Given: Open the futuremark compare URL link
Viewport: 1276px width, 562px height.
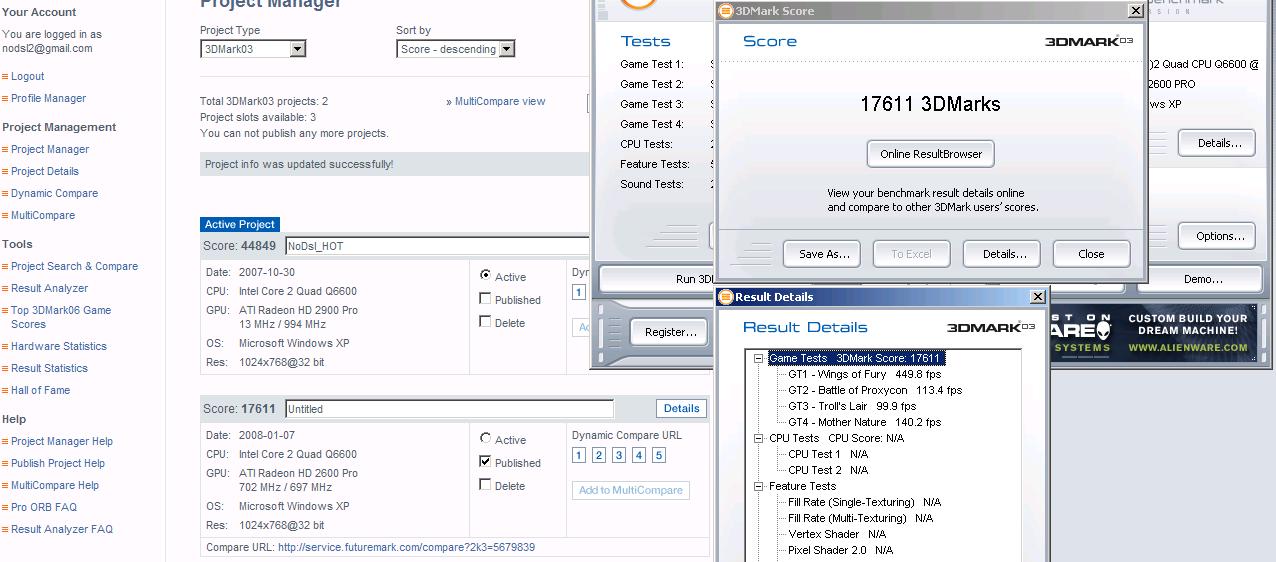Looking at the screenshot, I should (x=406, y=547).
